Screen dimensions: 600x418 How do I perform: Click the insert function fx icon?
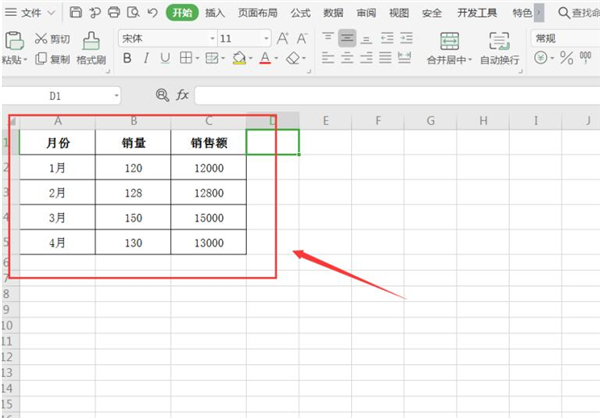(x=182, y=94)
